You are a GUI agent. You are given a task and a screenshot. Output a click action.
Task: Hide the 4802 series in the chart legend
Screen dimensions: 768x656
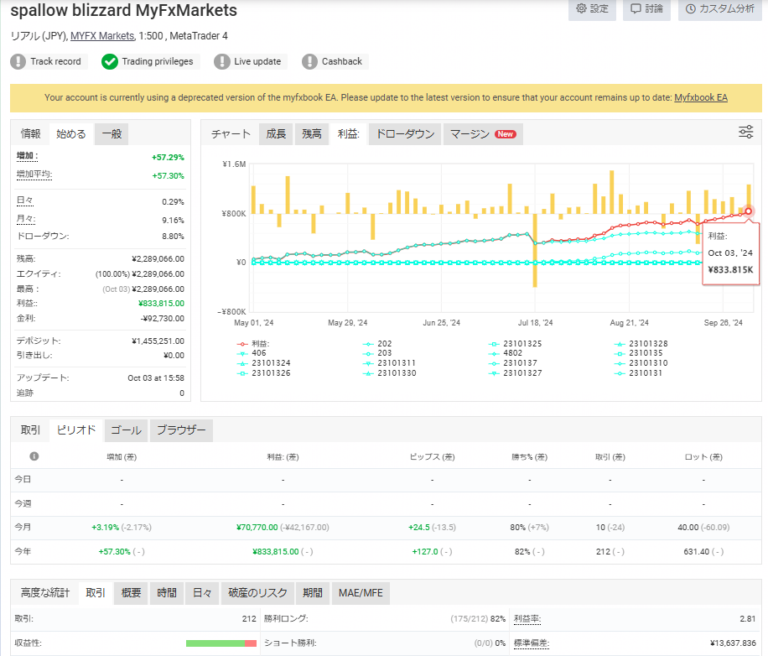510,353
